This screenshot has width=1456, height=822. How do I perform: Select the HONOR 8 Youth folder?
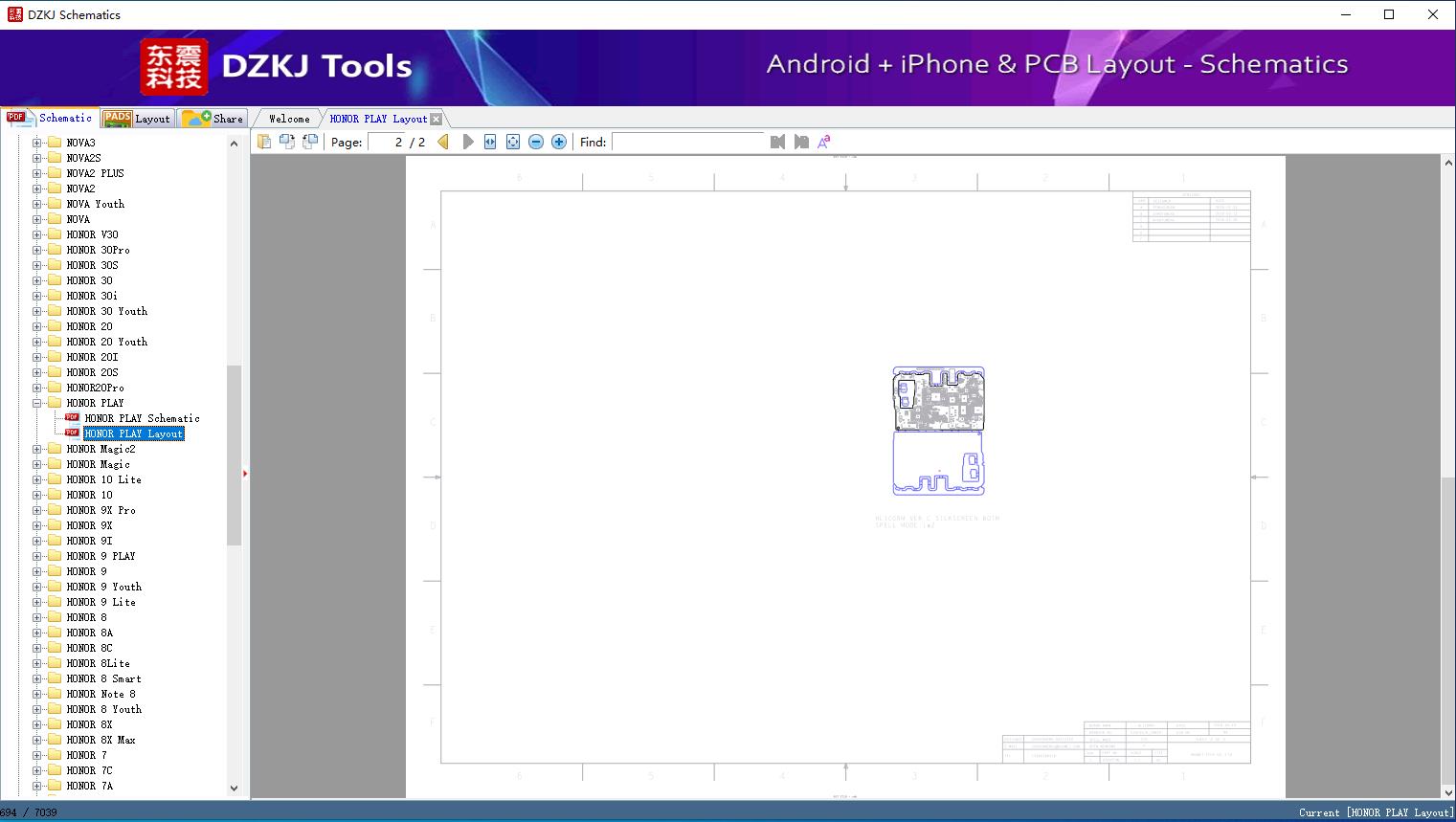click(x=104, y=709)
